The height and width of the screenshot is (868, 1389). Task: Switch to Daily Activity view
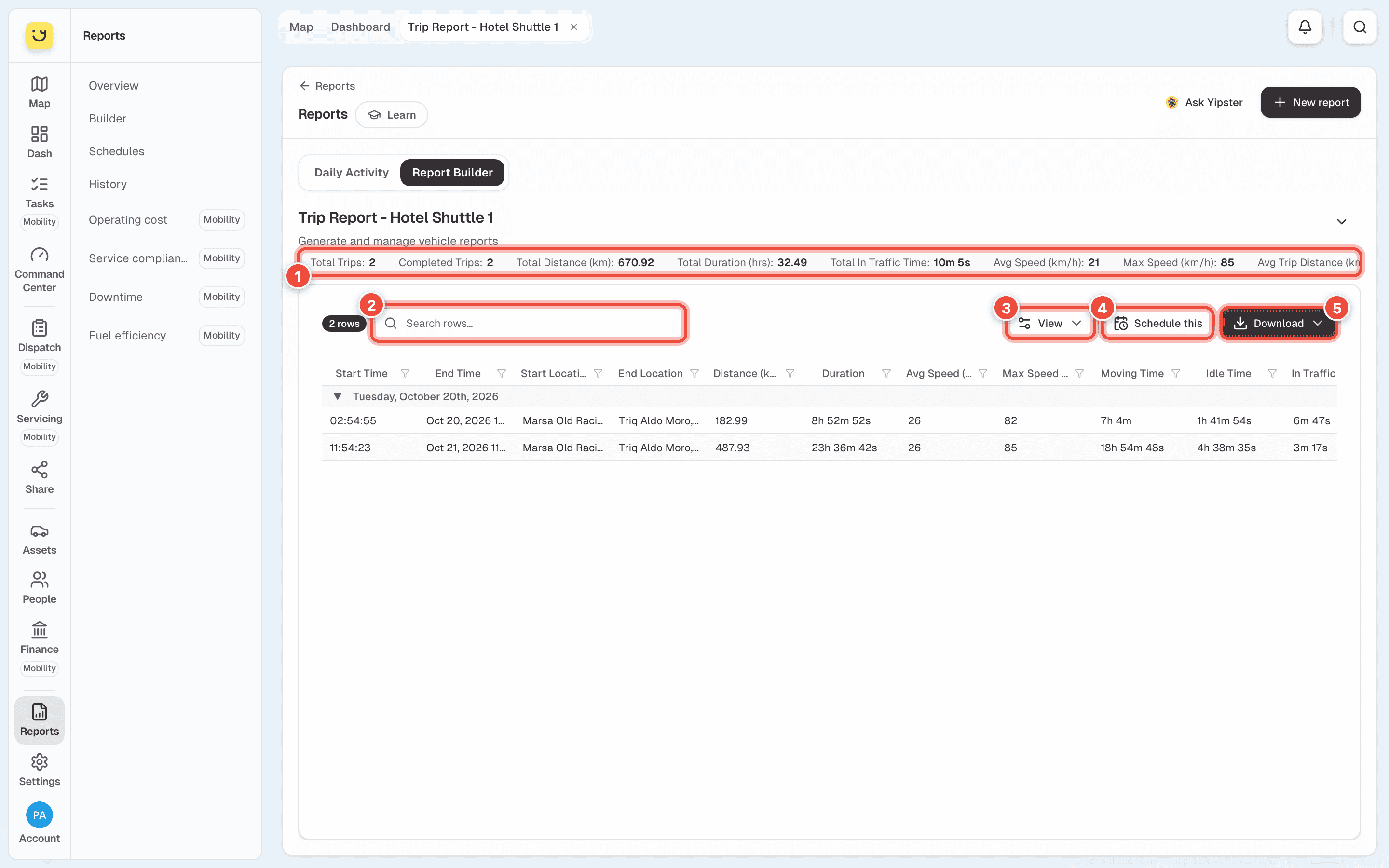point(351,173)
